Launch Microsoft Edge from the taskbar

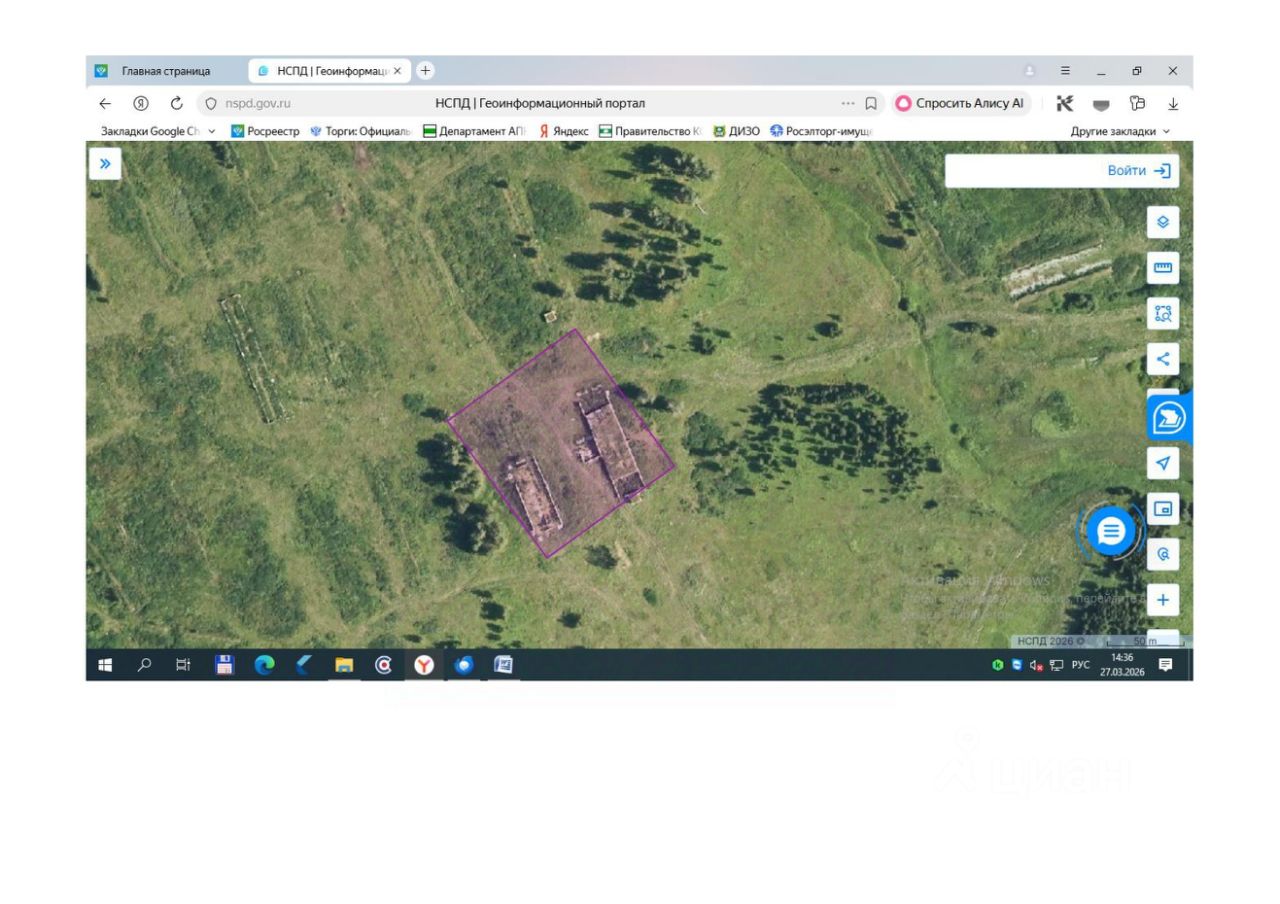point(264,665)
